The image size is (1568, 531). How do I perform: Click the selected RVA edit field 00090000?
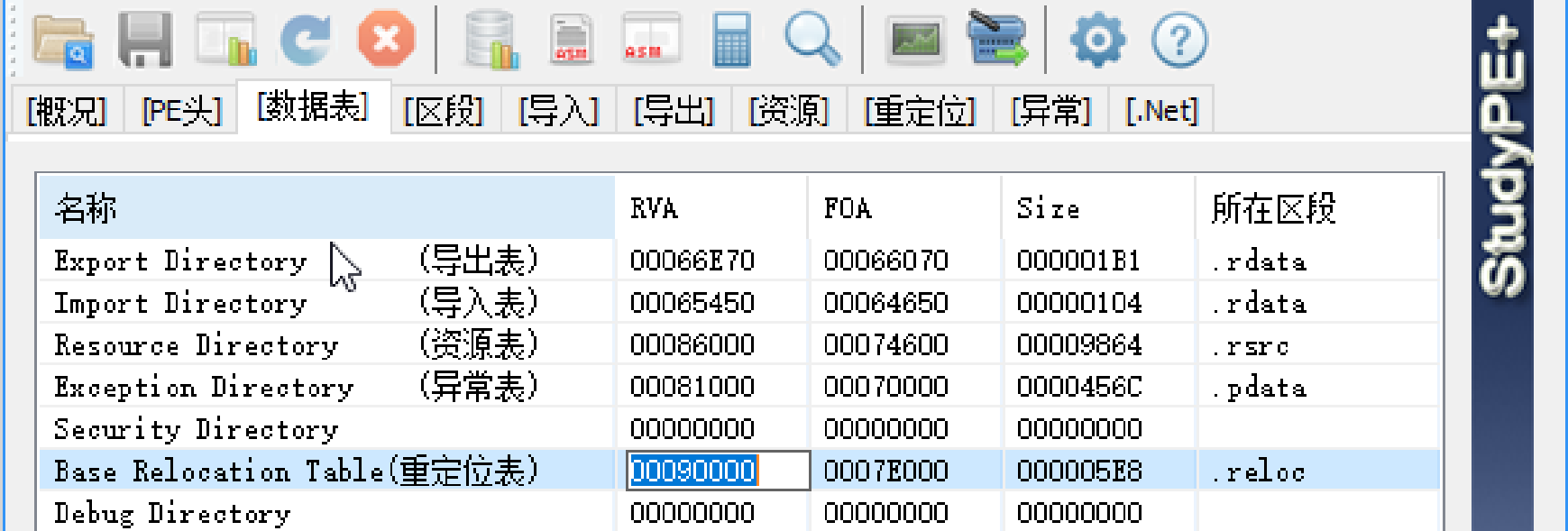click(719, 471)
